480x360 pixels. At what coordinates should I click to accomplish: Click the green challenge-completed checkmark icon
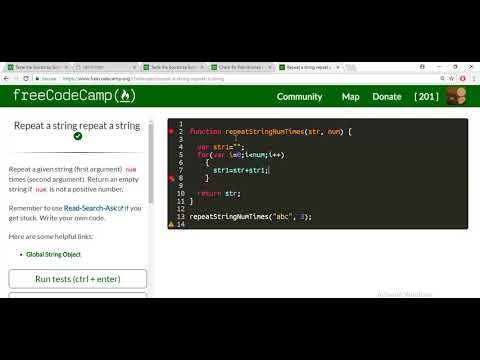click(x=78, y=136)
